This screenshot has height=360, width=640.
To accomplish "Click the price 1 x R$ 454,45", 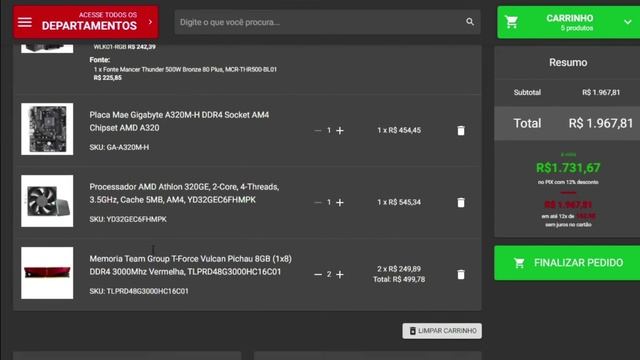I will coord(399,130).
